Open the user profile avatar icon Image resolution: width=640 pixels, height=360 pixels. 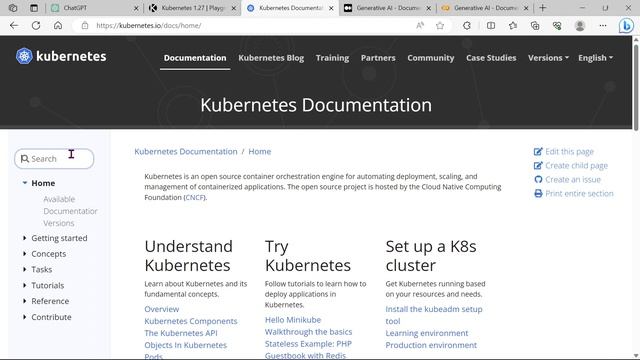coord(580,25)
